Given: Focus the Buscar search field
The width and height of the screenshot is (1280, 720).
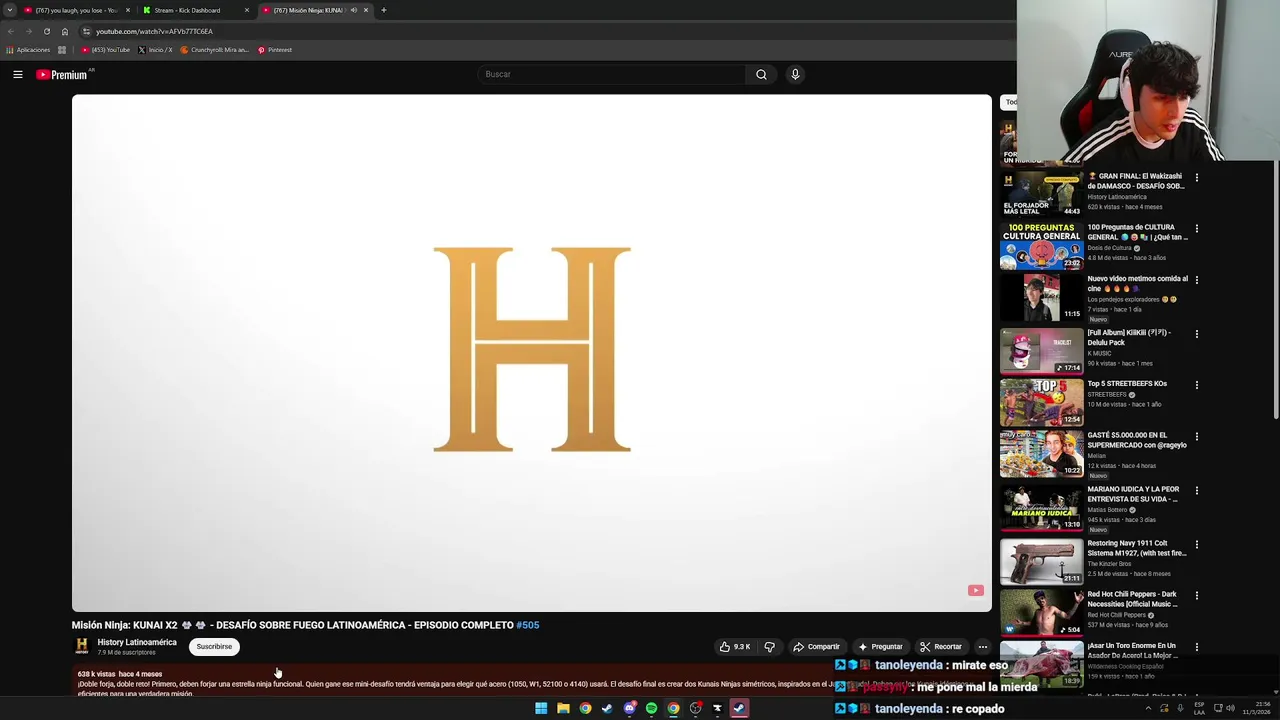Looking at the screenshot, I should [x=612, y=74].
